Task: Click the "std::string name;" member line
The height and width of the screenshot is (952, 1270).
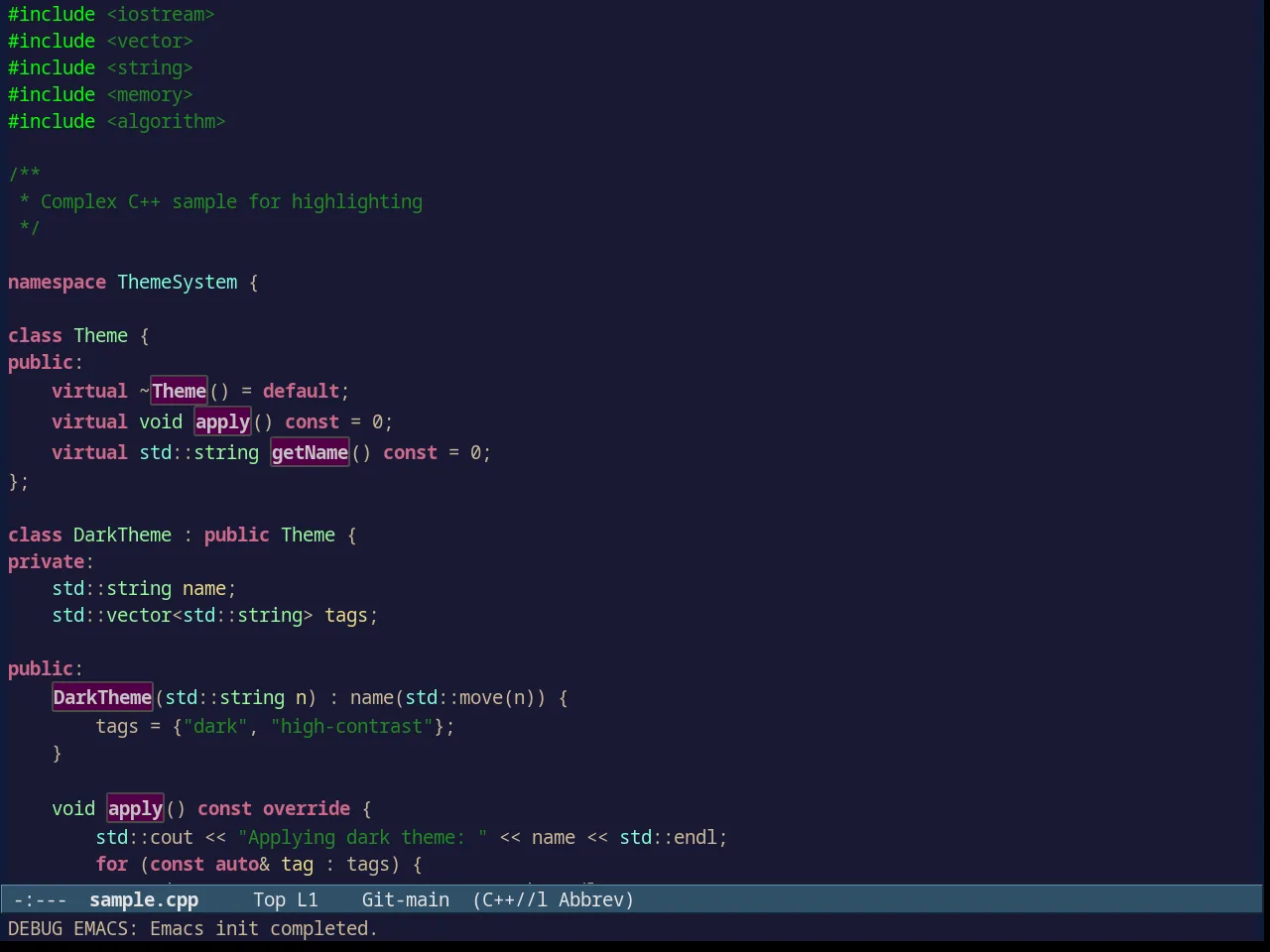Action: [x=144, y=589]
